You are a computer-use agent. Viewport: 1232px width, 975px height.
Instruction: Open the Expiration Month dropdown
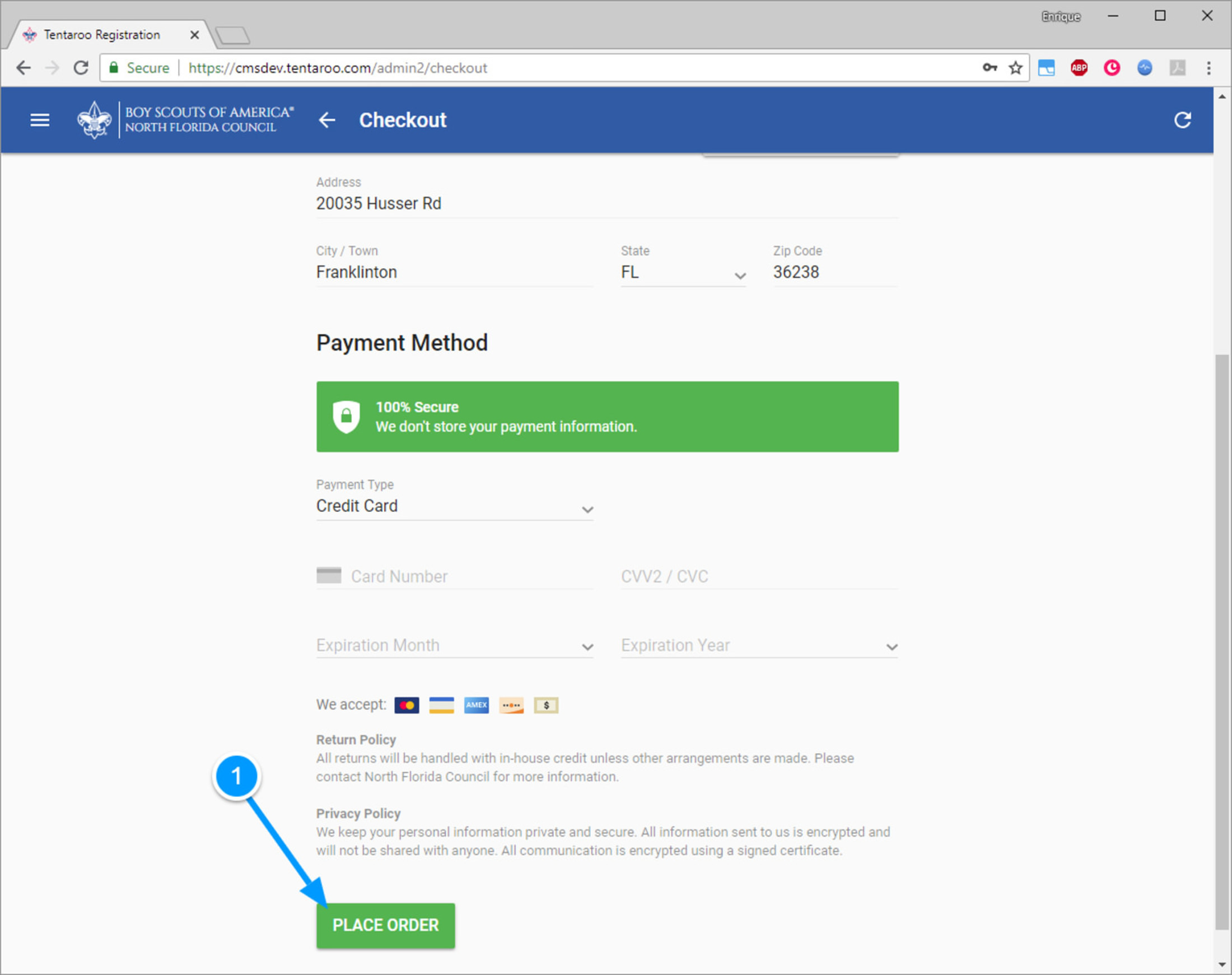pos(454,646)
